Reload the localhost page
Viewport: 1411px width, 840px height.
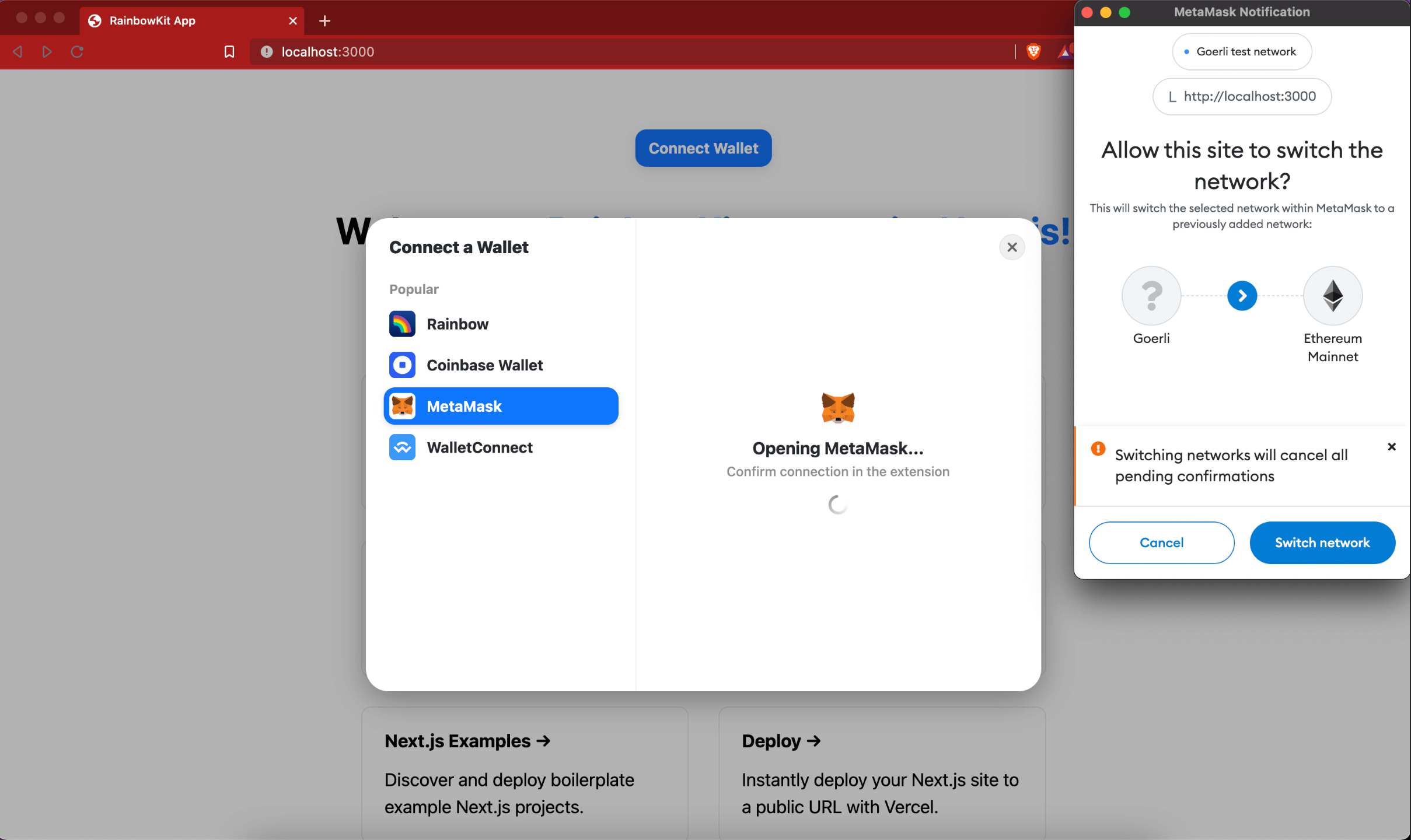tap(77, 52)
